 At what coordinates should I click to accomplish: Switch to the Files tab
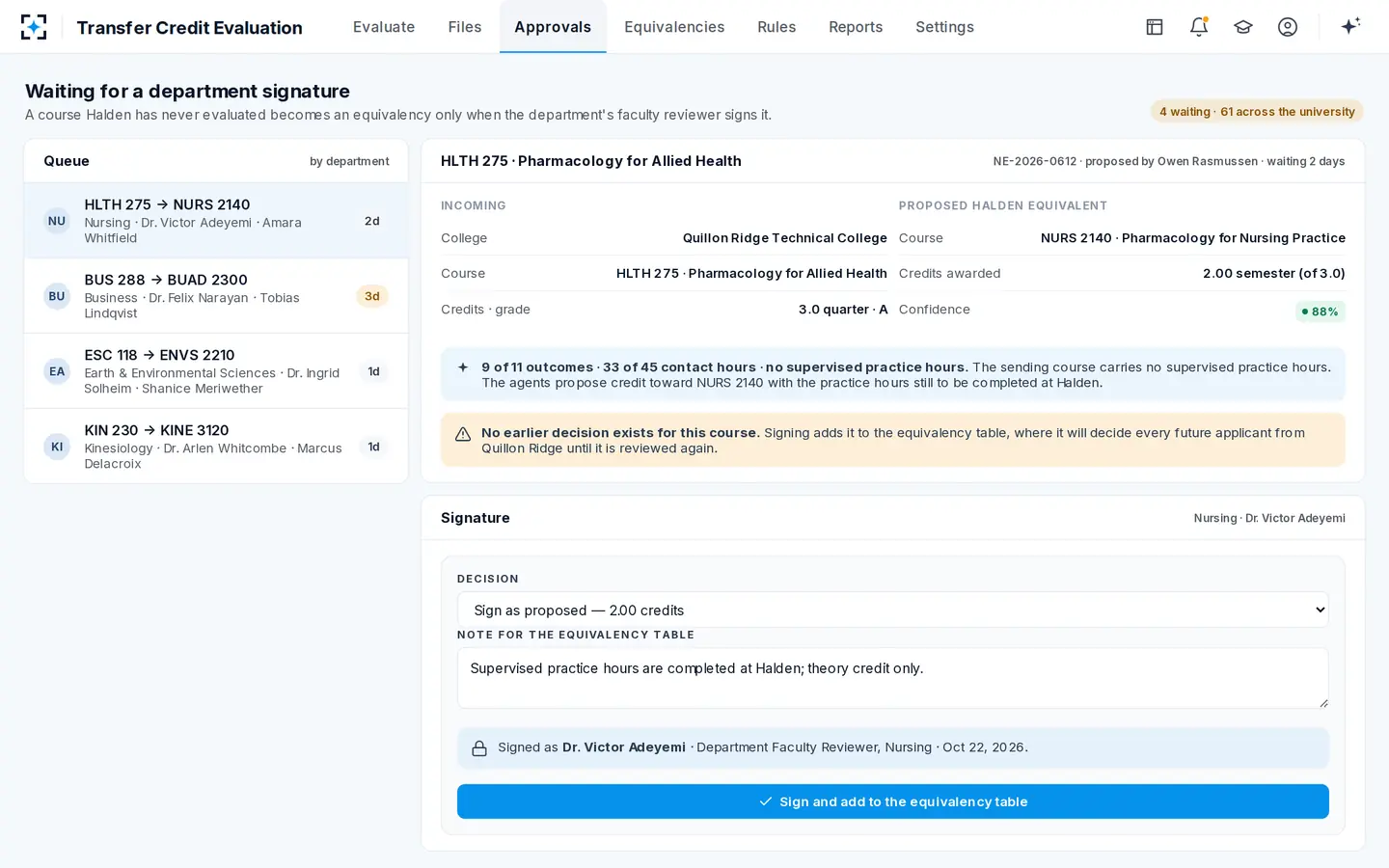[x=465, y=27]
